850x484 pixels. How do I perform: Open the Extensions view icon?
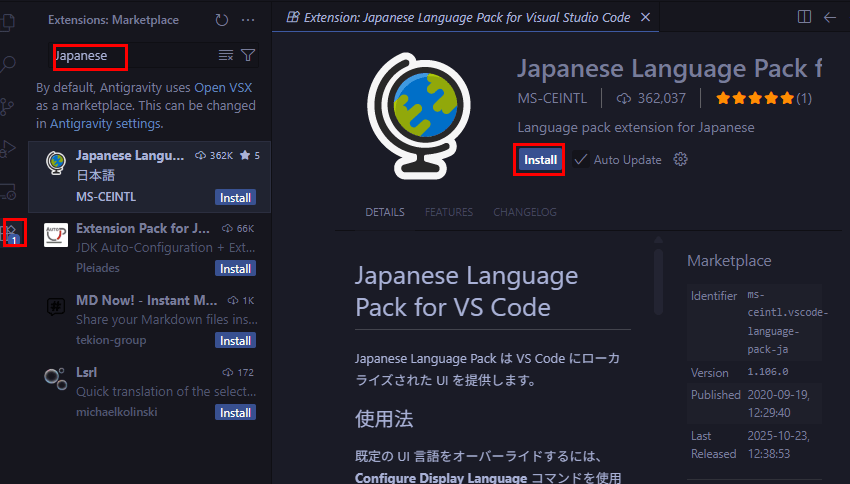point(14,233)
